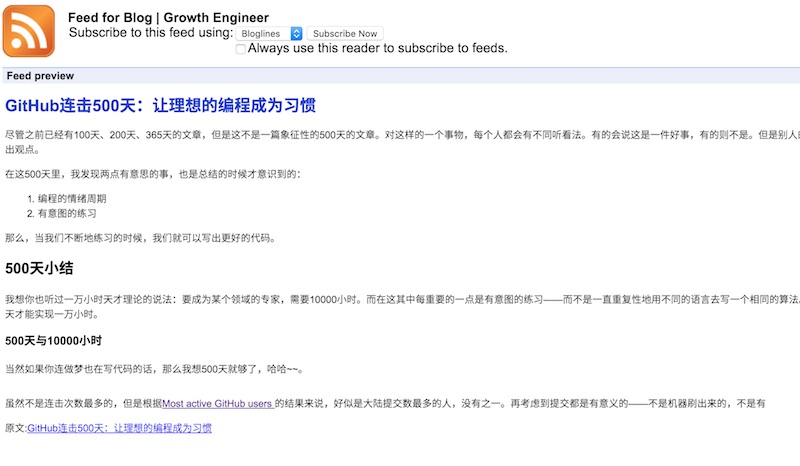Click the Subscribe Now button
This screenshot has width=800, height=466.
pos(345,34)
